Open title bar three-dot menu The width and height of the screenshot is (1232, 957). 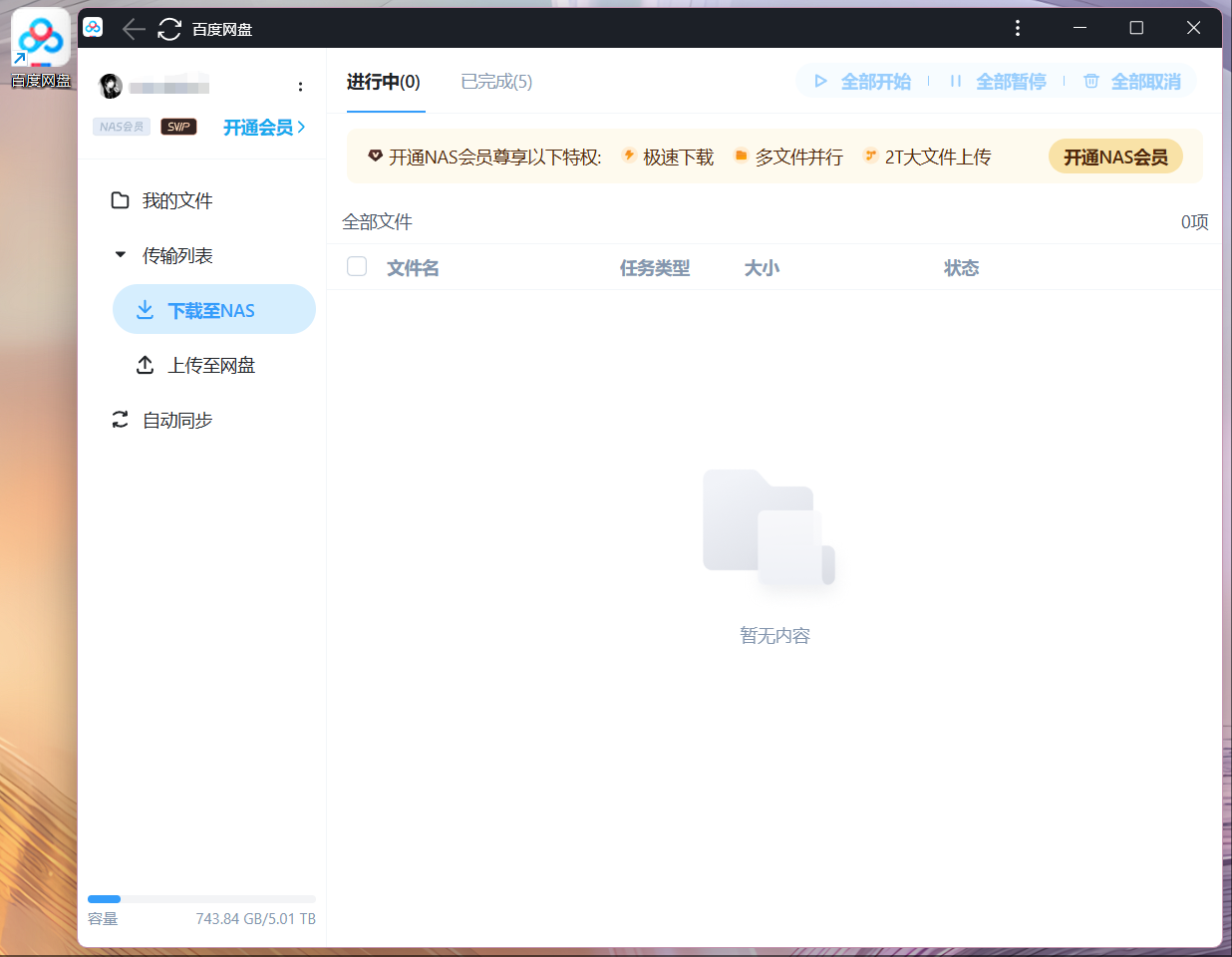[1018, 28]
